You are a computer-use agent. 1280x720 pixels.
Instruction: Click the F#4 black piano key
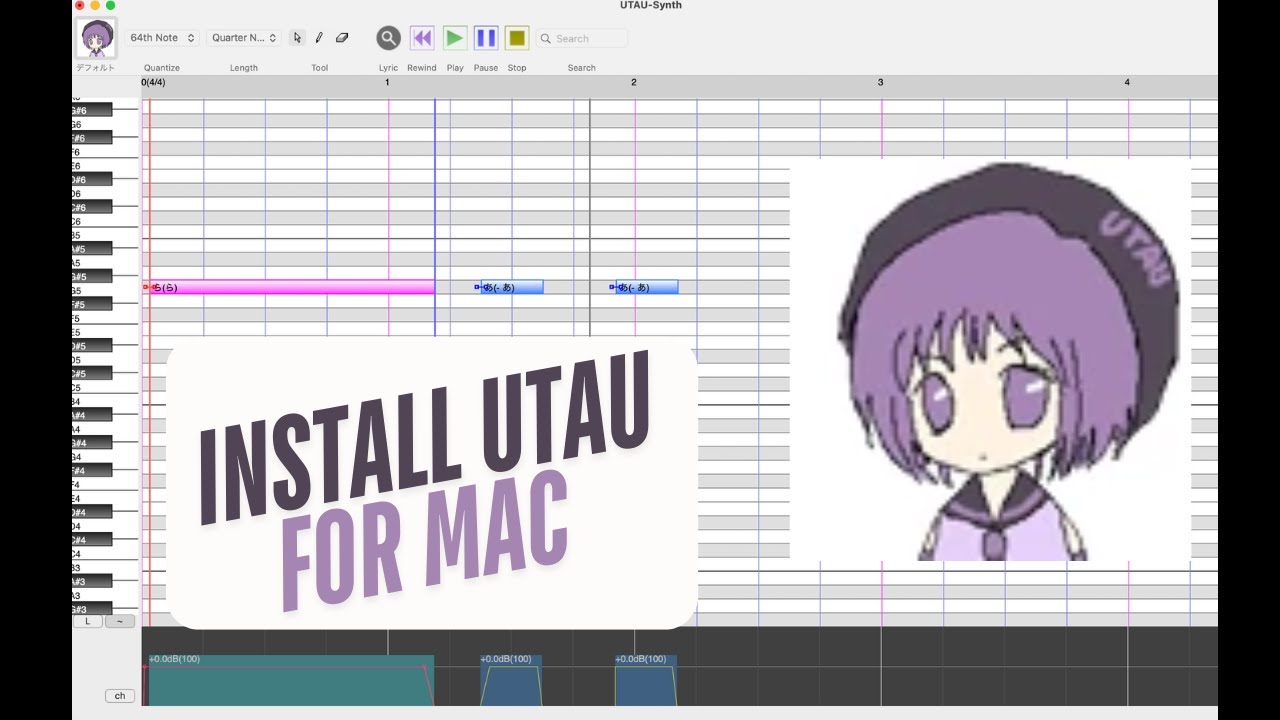(x=92, y=471)
